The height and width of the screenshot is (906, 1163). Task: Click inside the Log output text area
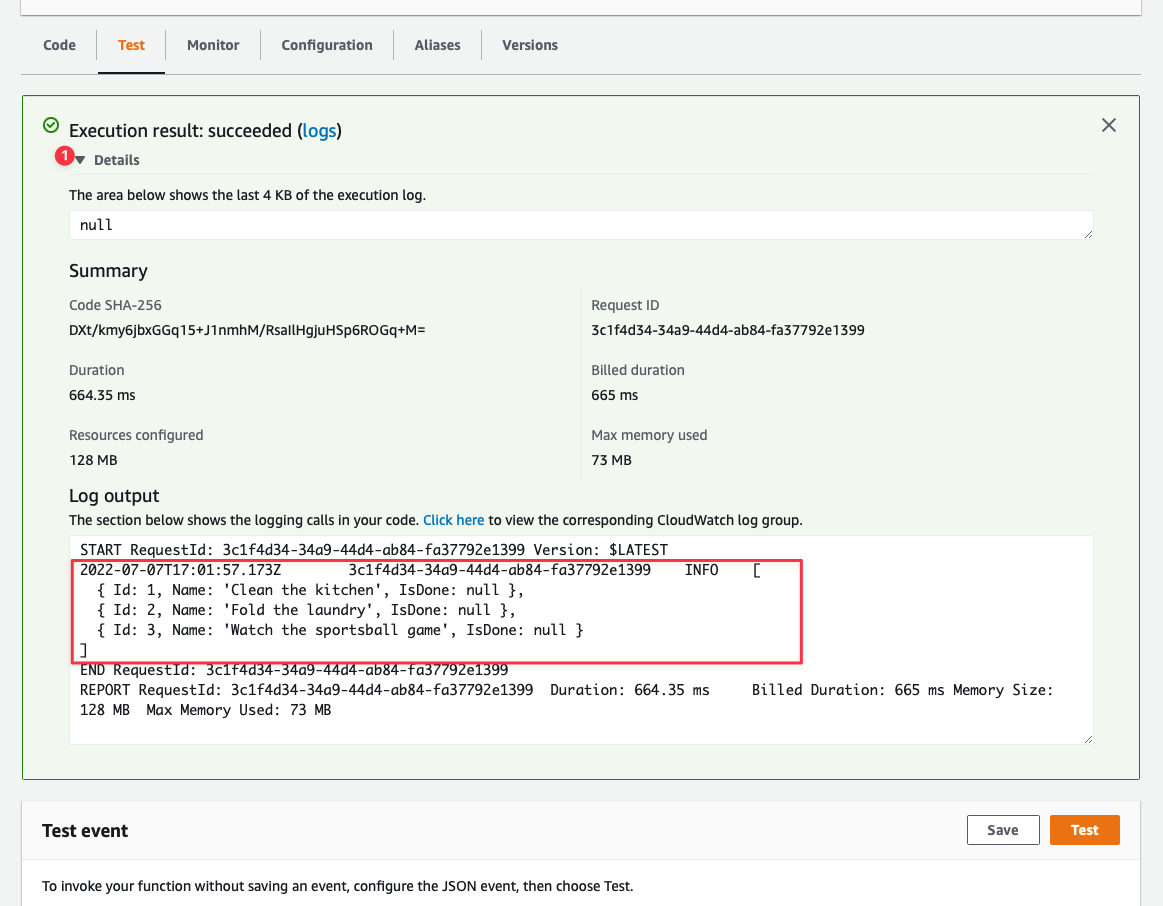click(581, 639)
